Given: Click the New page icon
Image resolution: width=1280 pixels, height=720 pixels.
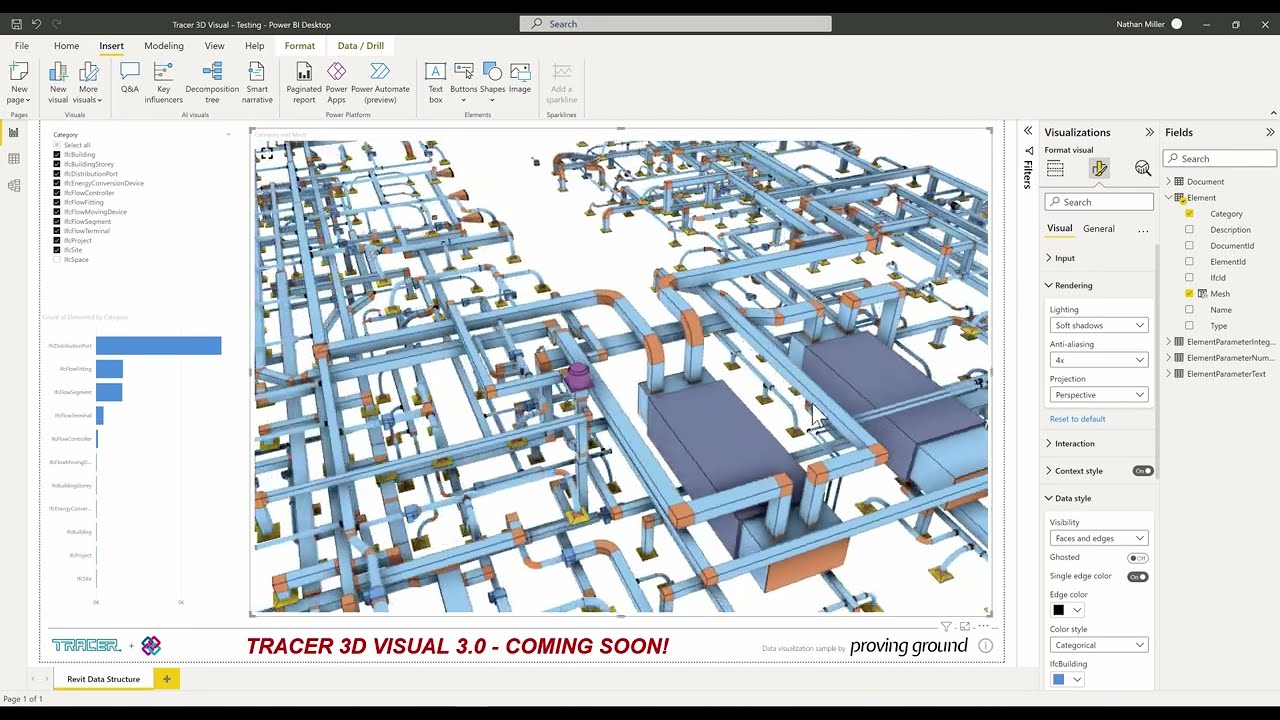Looking at the screenshot, I should [x=19, y=82].
